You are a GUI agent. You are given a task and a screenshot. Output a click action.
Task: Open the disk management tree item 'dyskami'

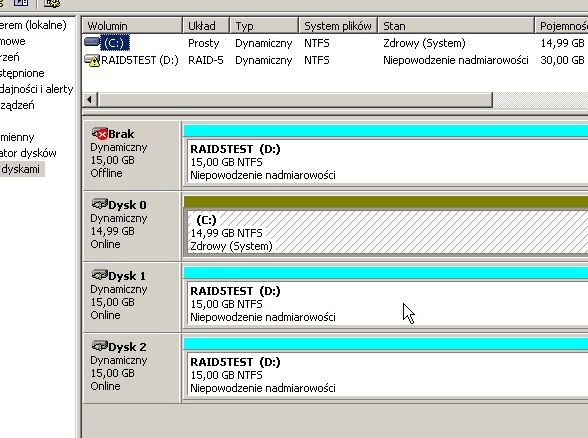[21, 169]
